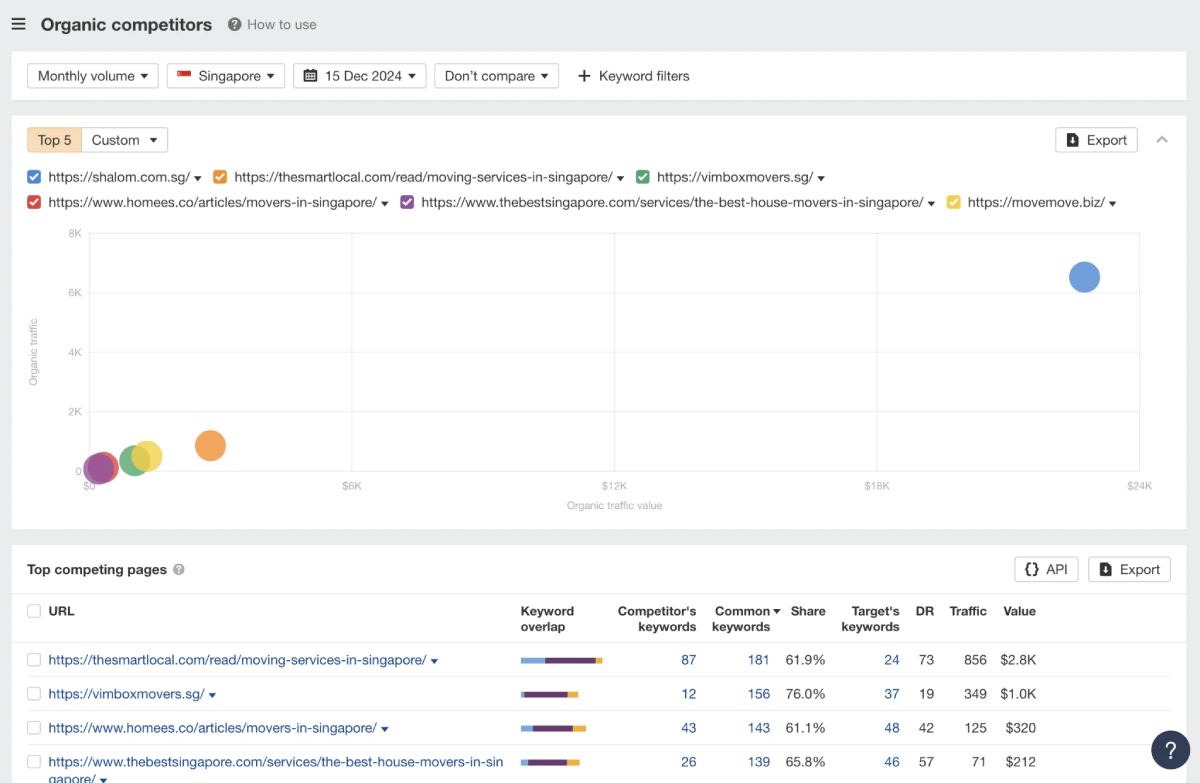
Task: Expand the Don't compare dropdown
Action: [496, 76]
